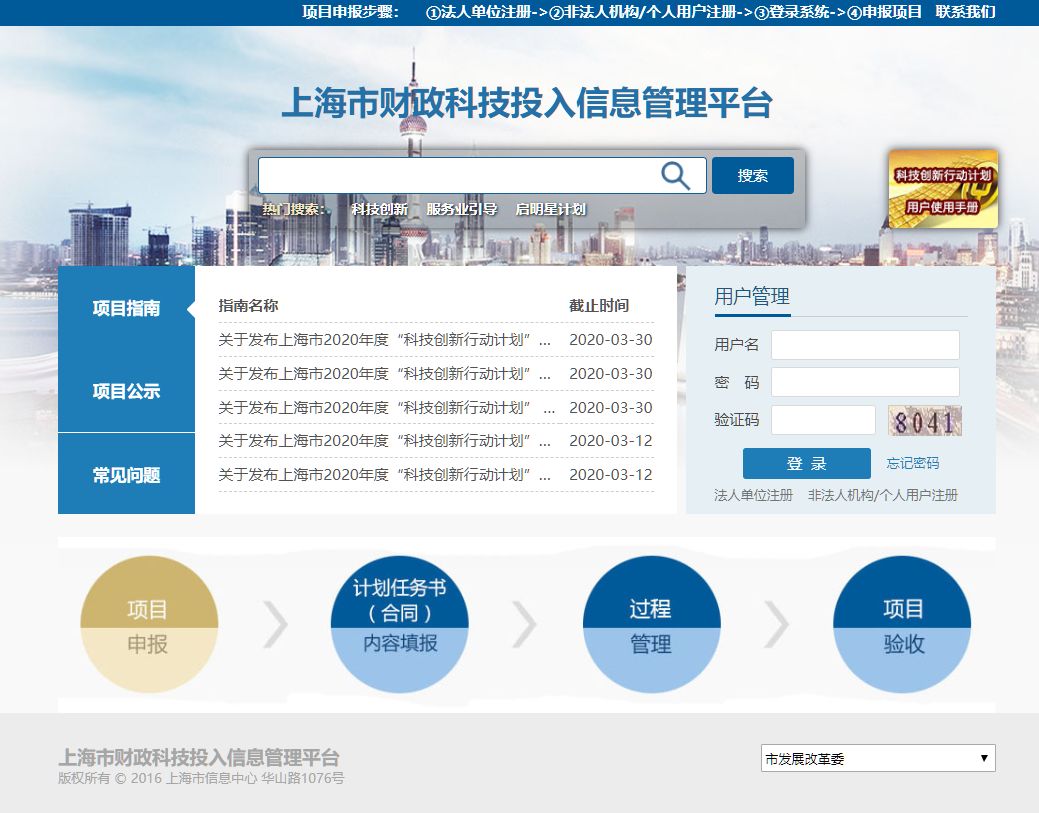The width and height of the screenshot is (1039, 813).
Task: Open the 项目申报 circle icon
Action: [149, 624]
